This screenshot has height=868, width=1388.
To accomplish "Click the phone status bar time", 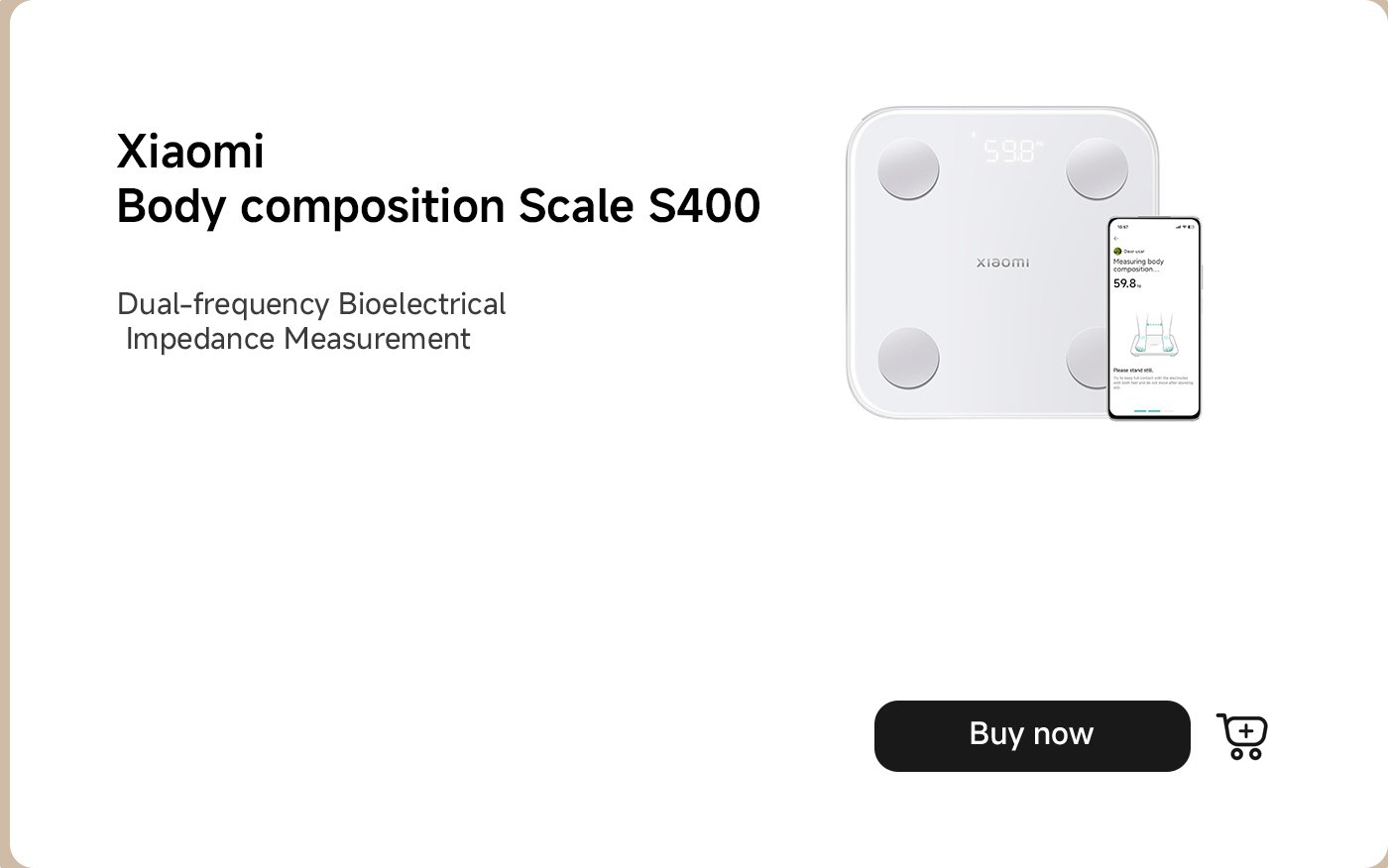I will [1122, 227].
